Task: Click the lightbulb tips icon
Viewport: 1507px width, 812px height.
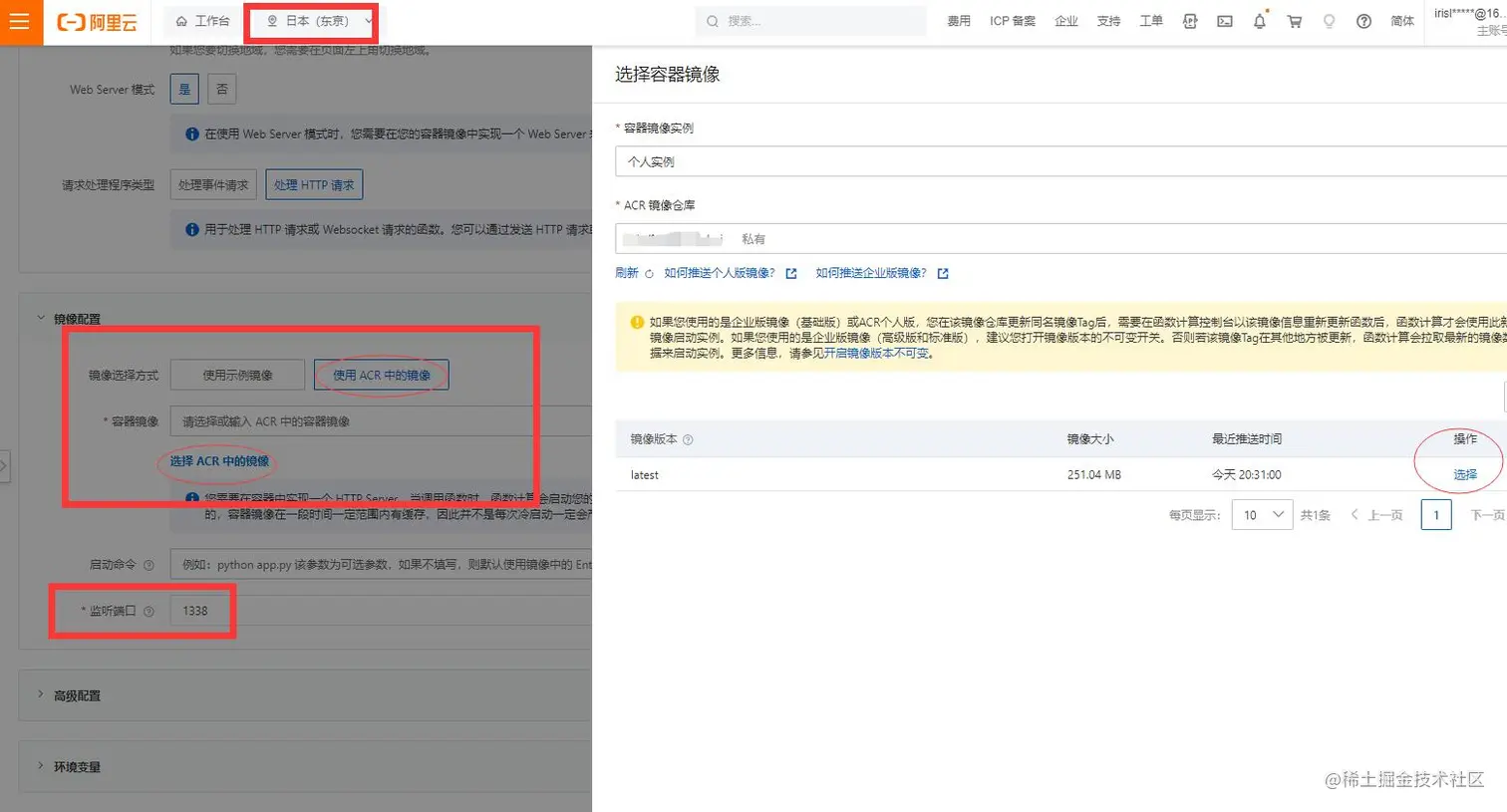Action: point(1329,21)
